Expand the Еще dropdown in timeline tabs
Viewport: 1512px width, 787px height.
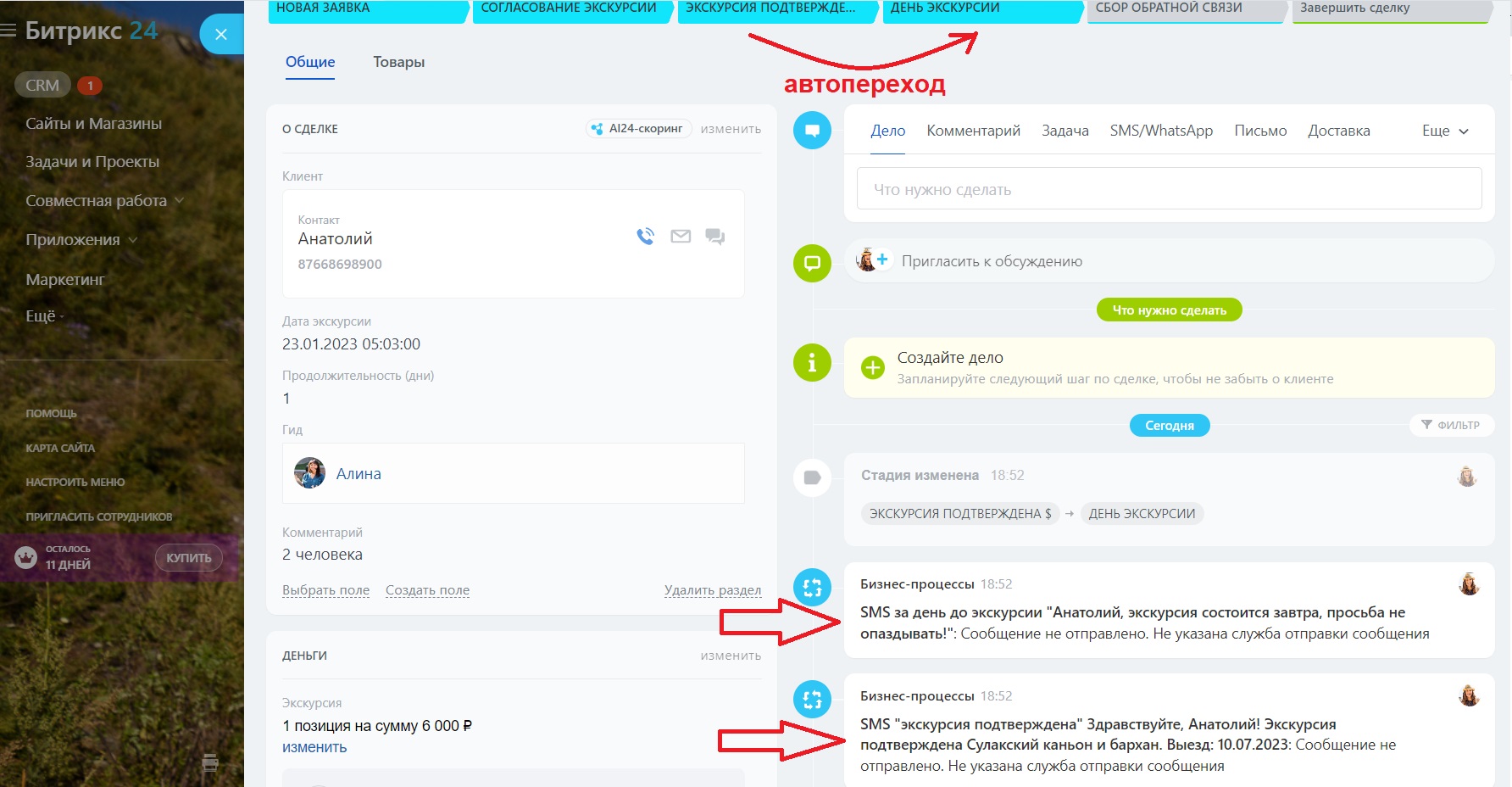pos(1445,131)
